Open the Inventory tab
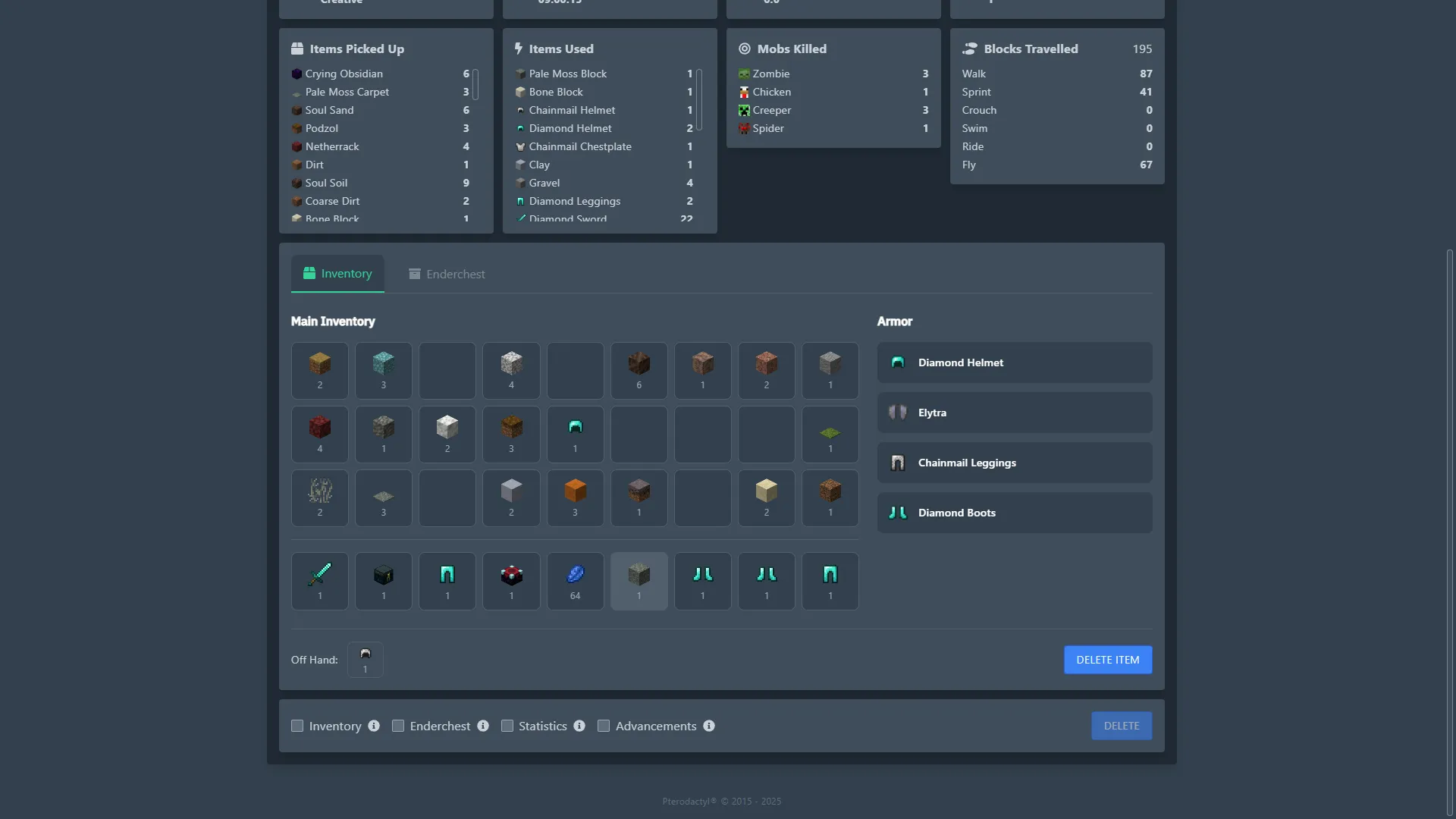Image resolution: width=1456 pixels, height=819 pixels. click(x=337, y=274)
